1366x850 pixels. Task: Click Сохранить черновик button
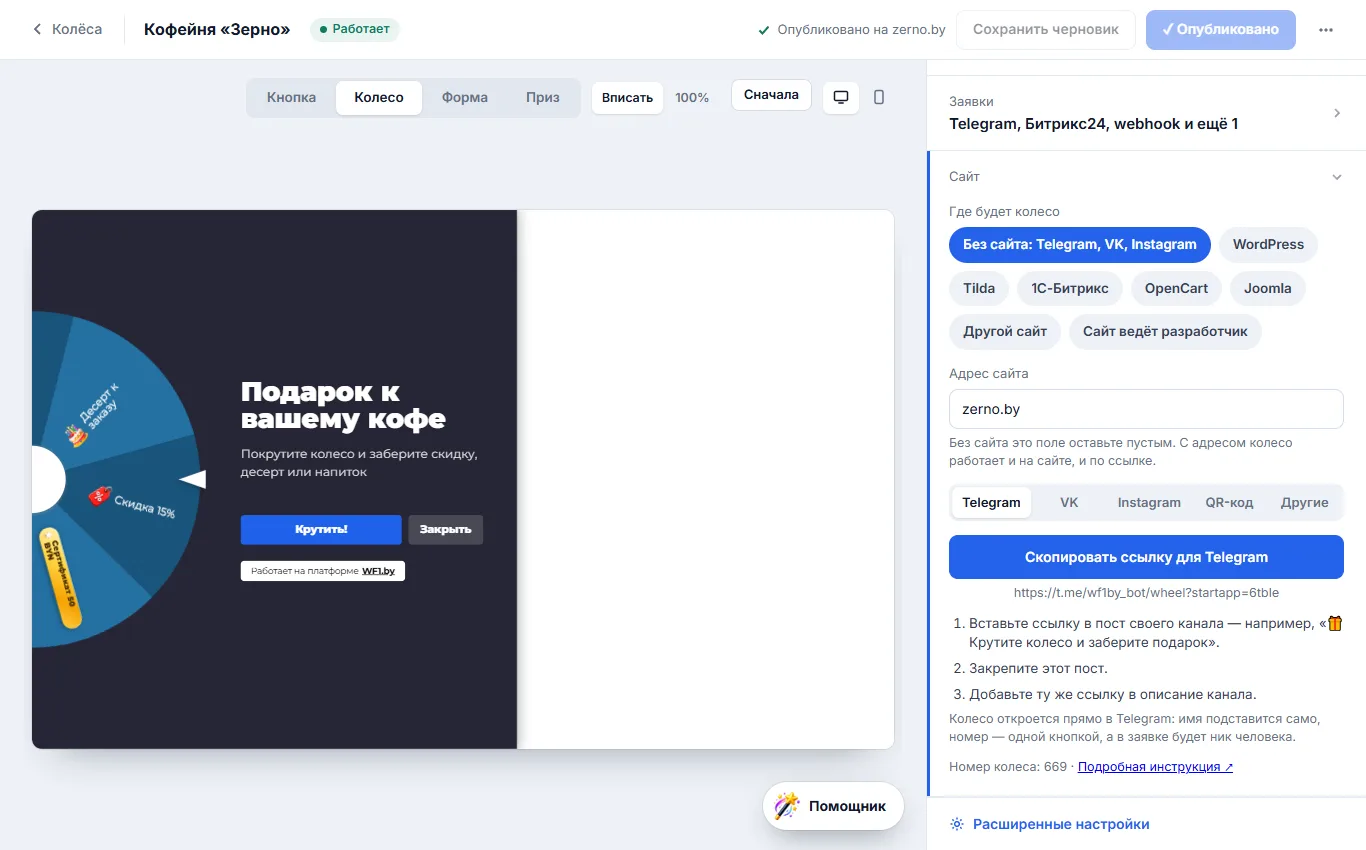pos(1046,30)
